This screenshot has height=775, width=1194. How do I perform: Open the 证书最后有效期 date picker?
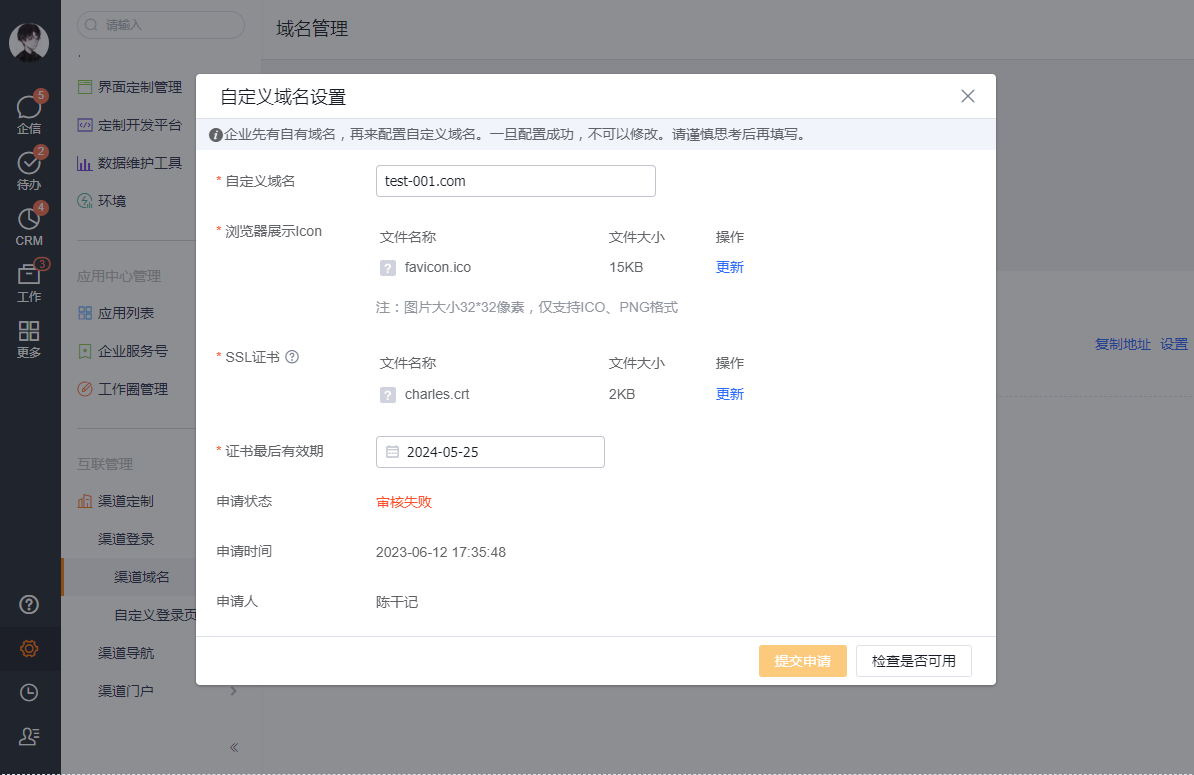tap(490, 452)
